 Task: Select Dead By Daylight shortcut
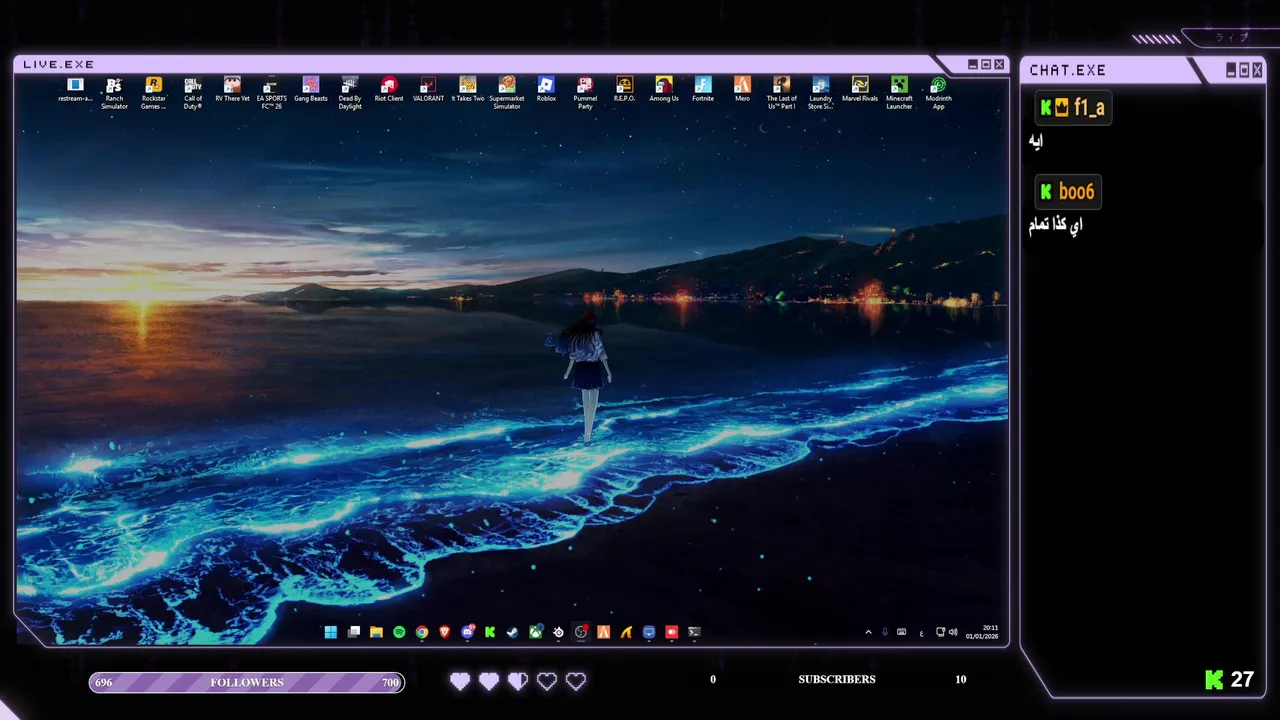click(350, 93)
